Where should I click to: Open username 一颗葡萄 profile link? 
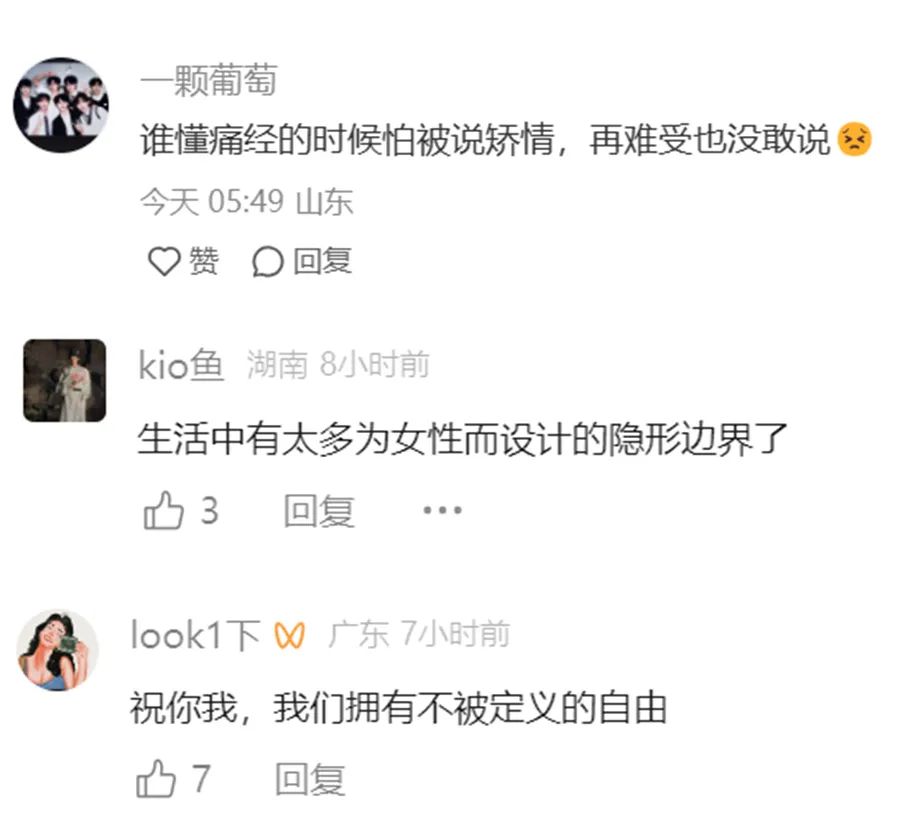(x=209, y=80)
